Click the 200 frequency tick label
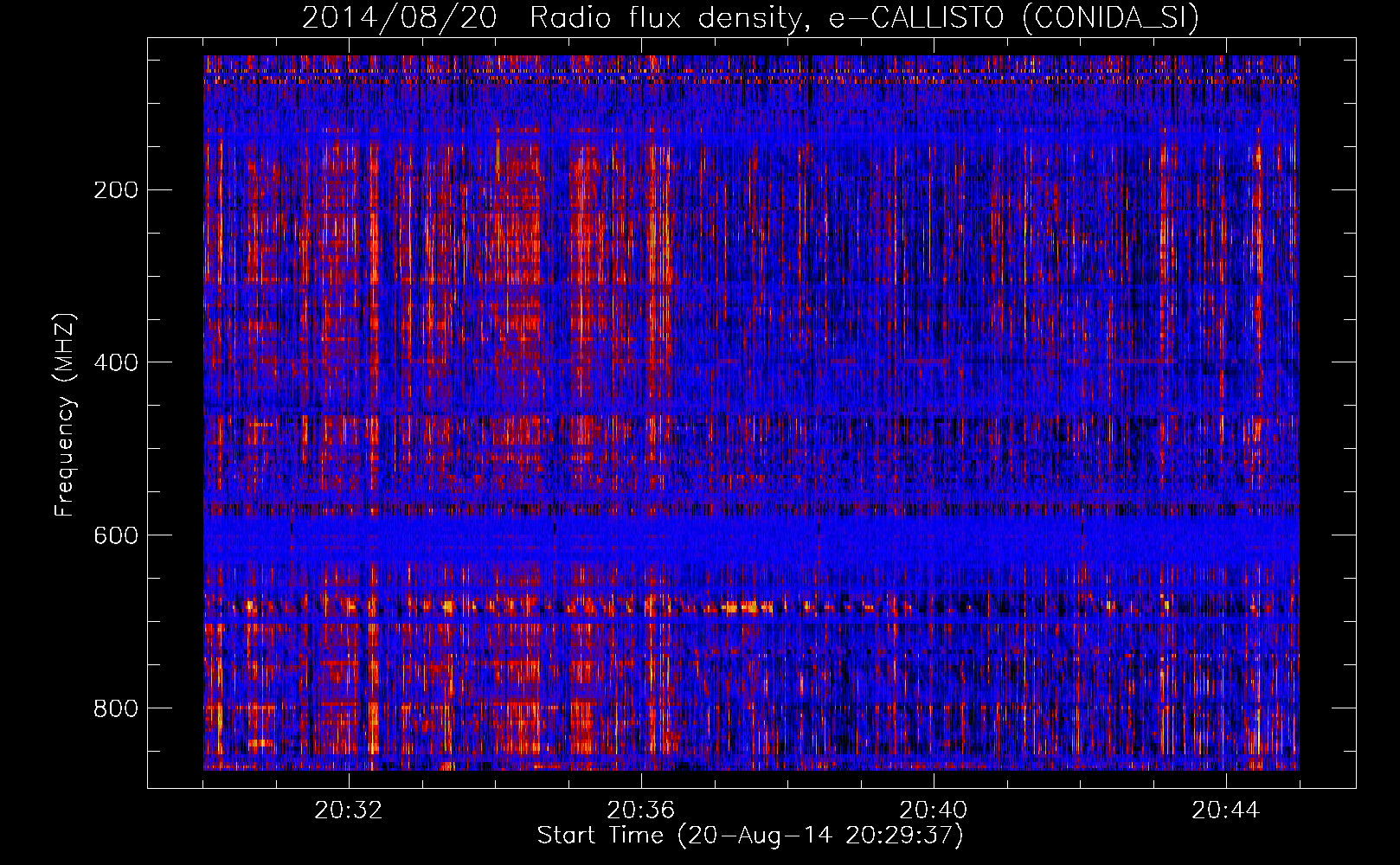Viewport: 1400px width, 865px height. coord(116,189)
